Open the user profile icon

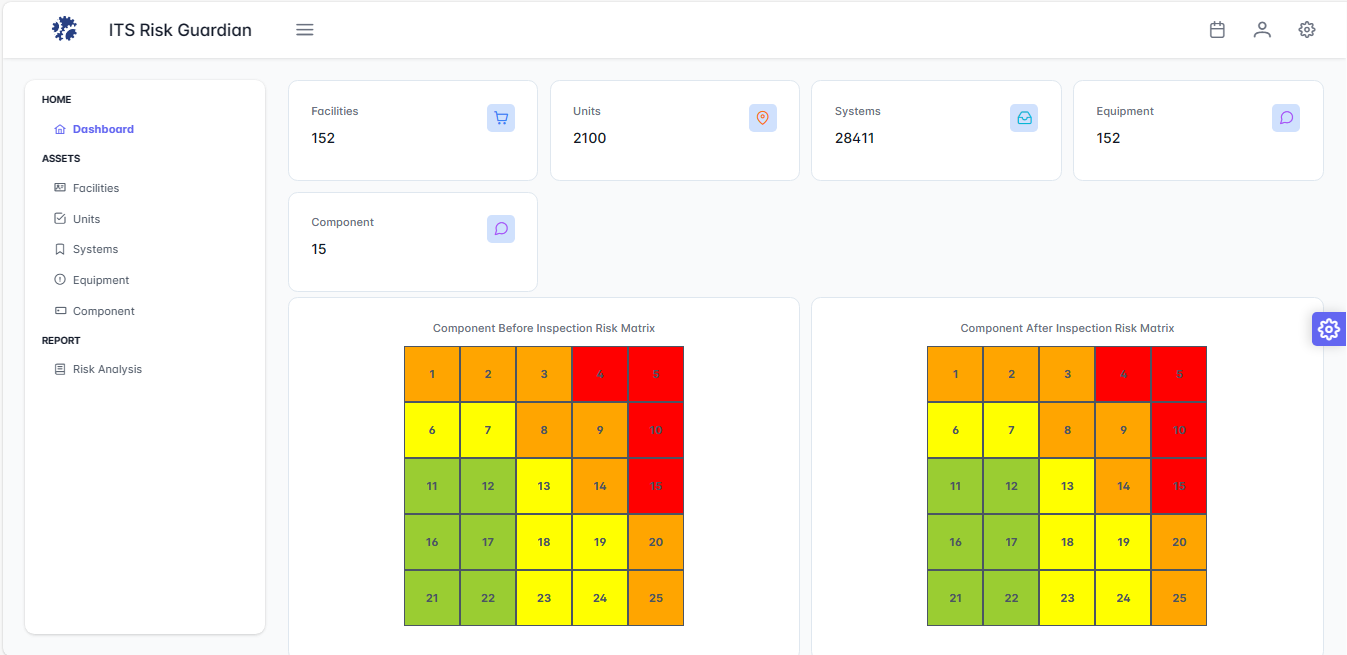pos(1262,30)
